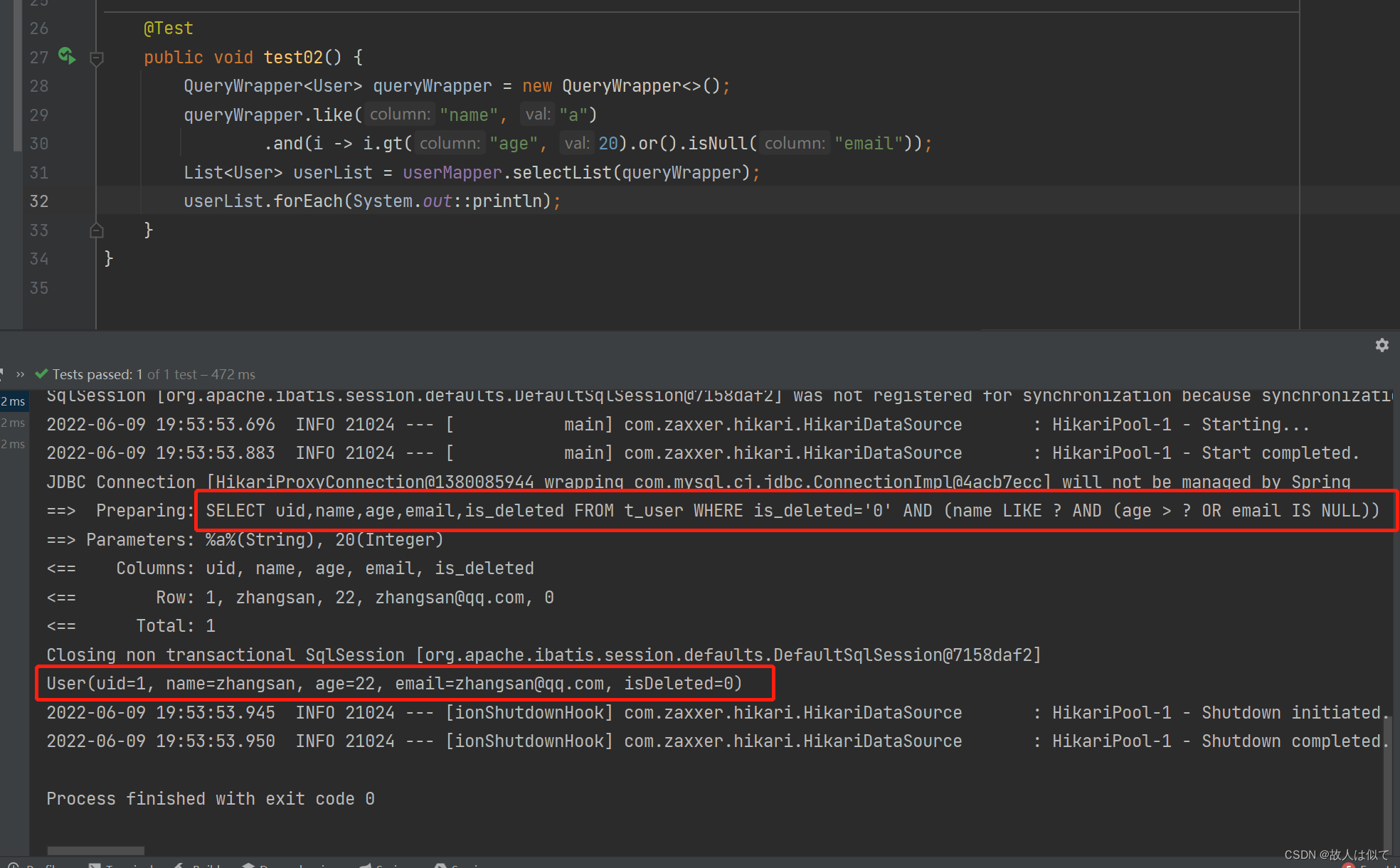Click the JDBC Connection log line

pyautogui.click(x=699, y=482)
